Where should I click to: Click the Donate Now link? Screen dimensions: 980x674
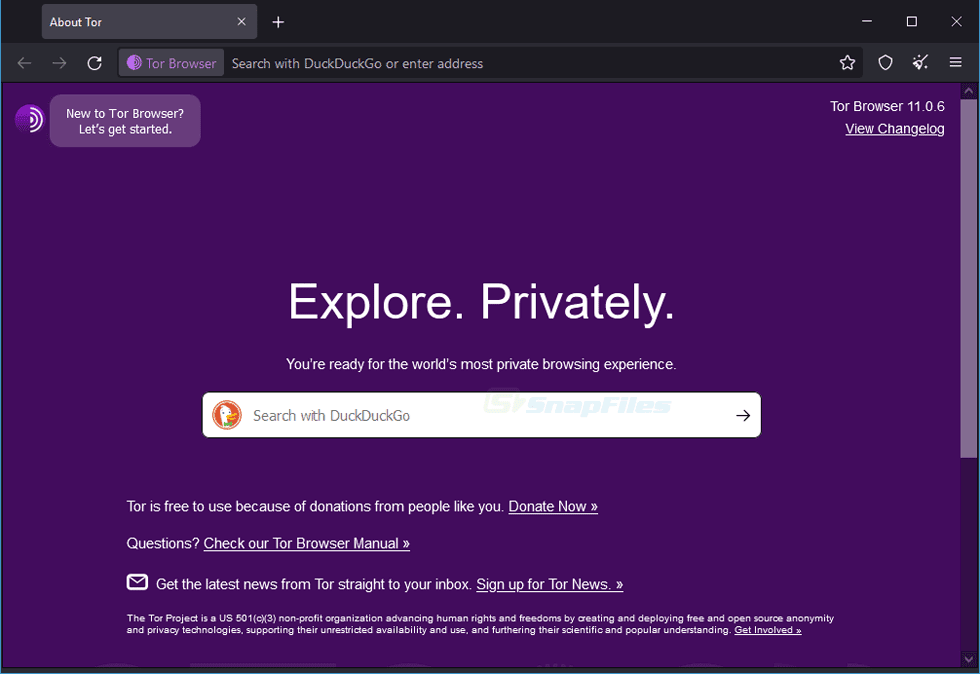[x=552, y=506]
